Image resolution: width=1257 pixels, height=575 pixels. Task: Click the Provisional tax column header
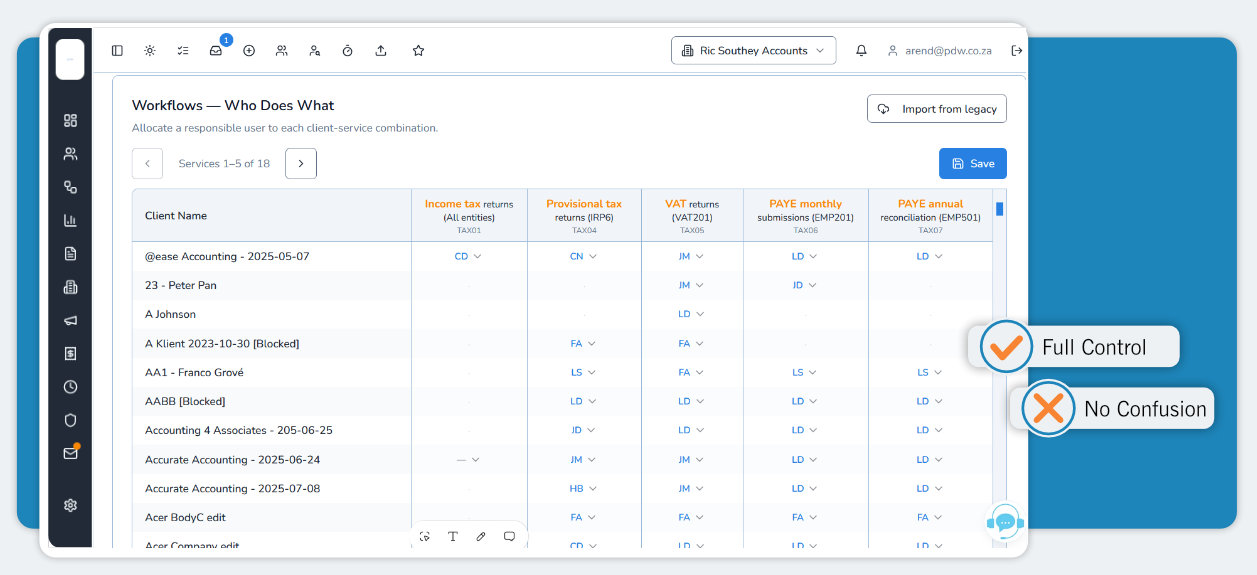pos(584,215)
